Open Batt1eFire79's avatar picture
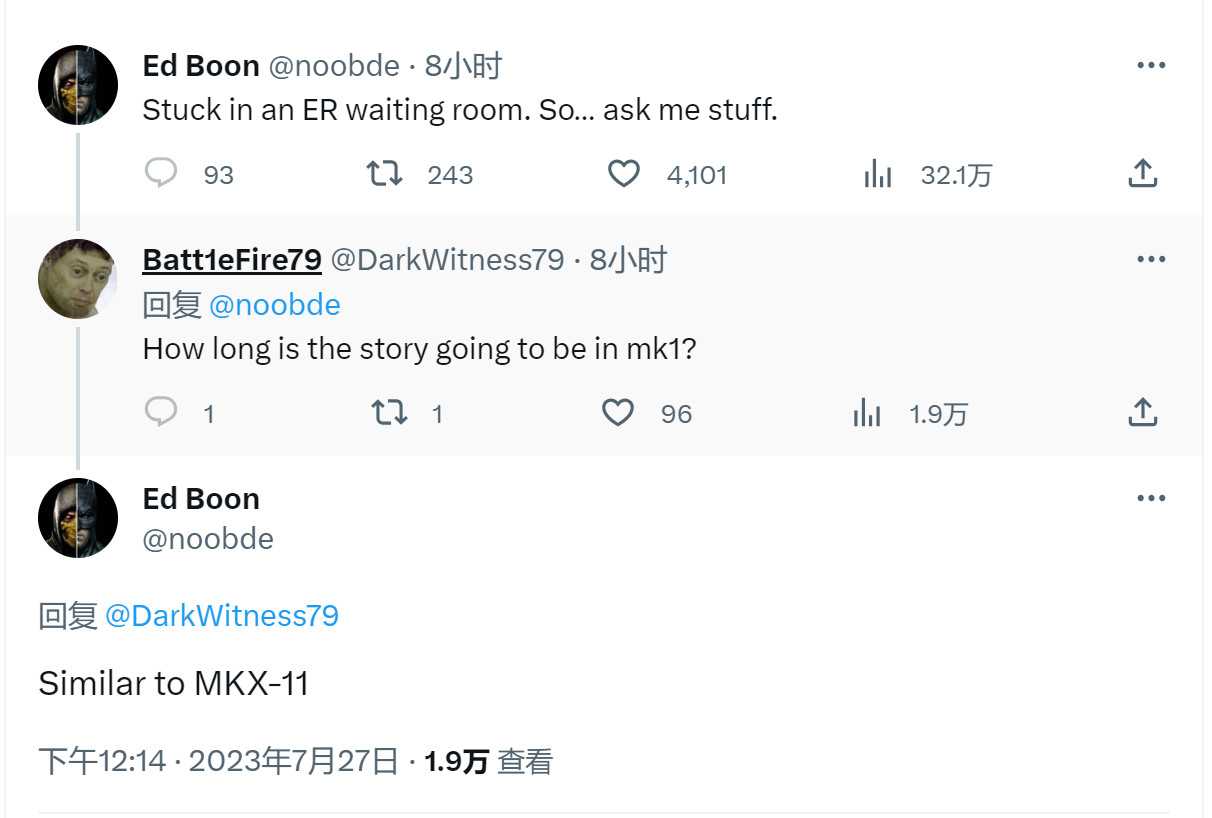The height and width of the screenshot is (818, 1212). (x=78, y=279)
